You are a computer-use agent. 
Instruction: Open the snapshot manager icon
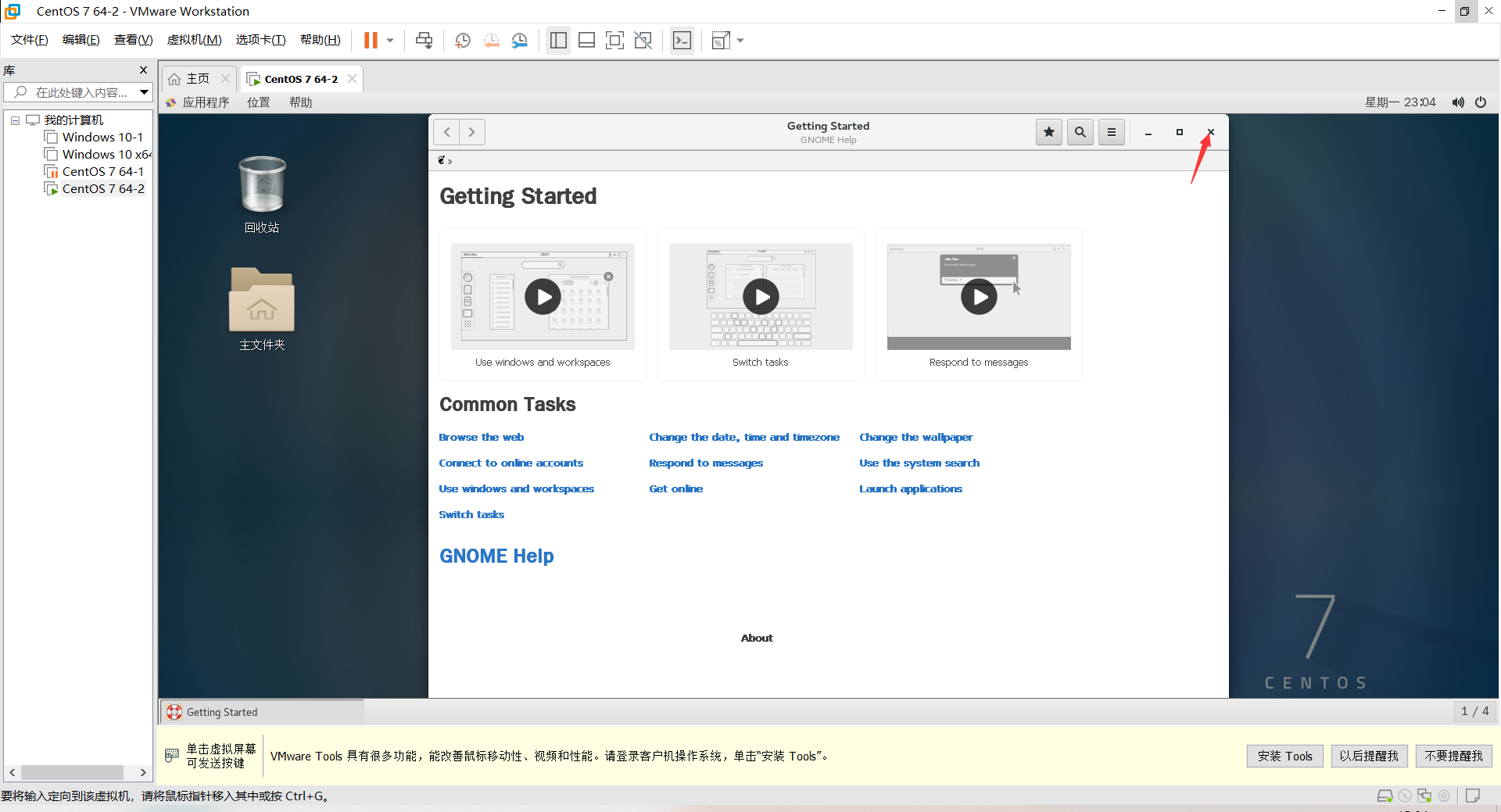tap(520, 41)
